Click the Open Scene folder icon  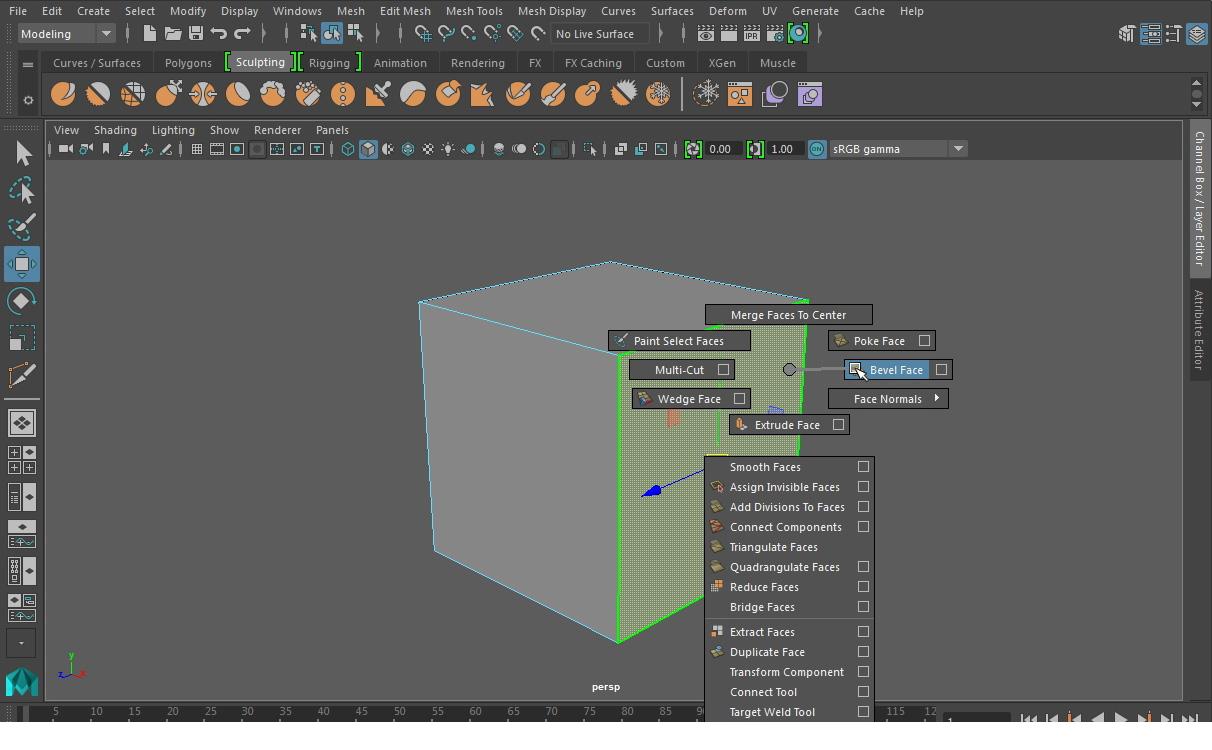click(172, 34)
